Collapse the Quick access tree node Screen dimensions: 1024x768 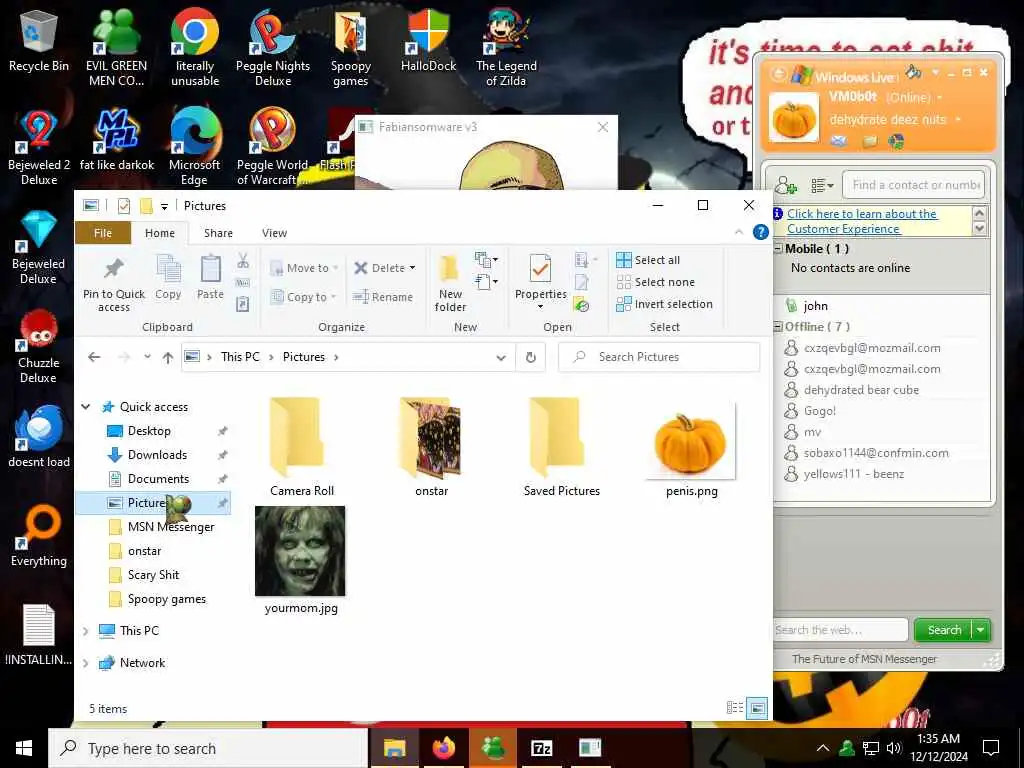(86, 407)
